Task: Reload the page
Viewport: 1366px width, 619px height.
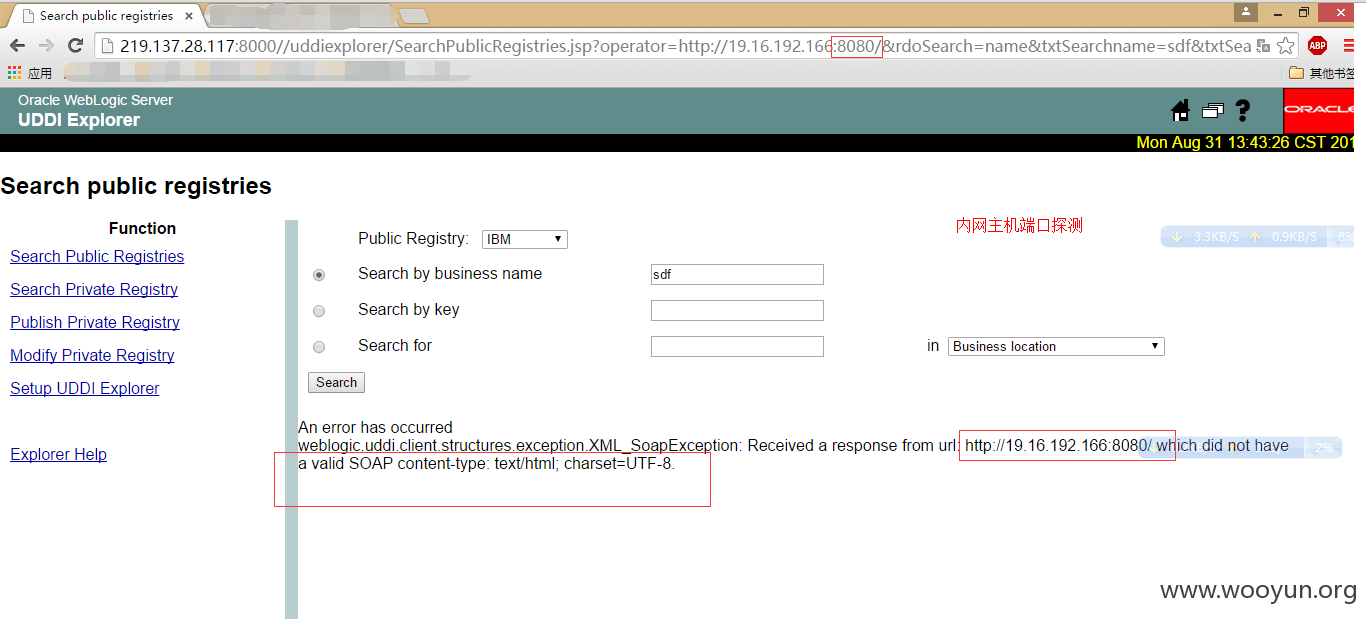Action: pyautogui.click(x=75, y=46)
